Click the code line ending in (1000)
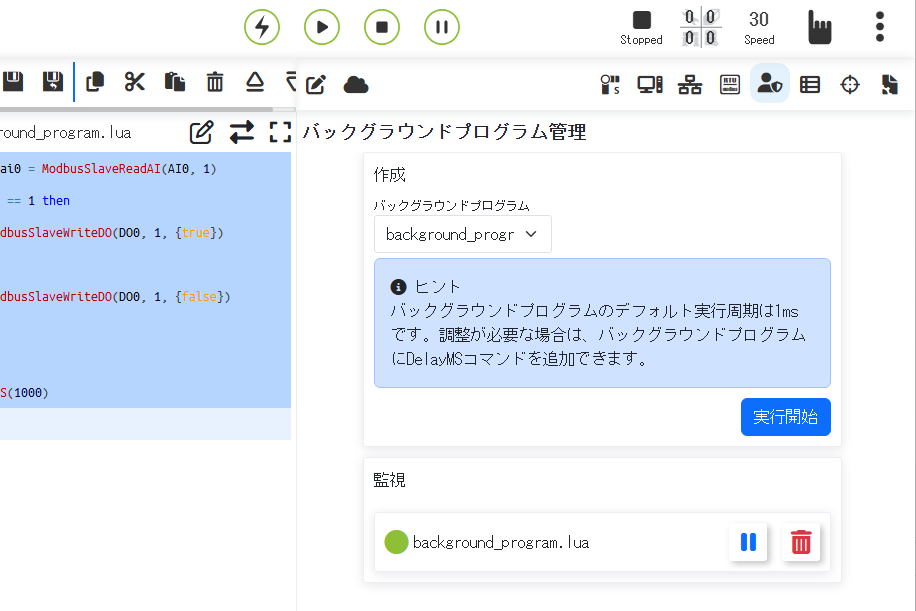This screenshot has height=611, width=916. (145, 393)
